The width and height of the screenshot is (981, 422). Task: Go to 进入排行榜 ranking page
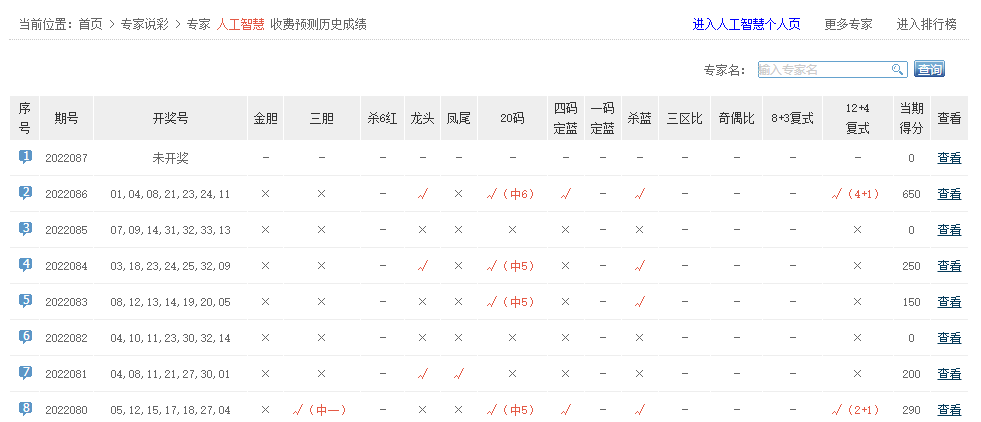click(926, 24)
